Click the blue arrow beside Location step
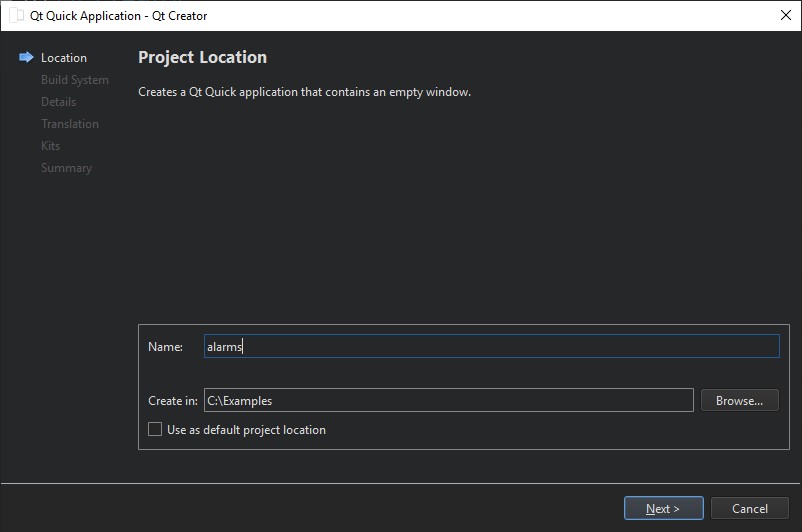Screen dimensions: 802x532 (26, 58)
